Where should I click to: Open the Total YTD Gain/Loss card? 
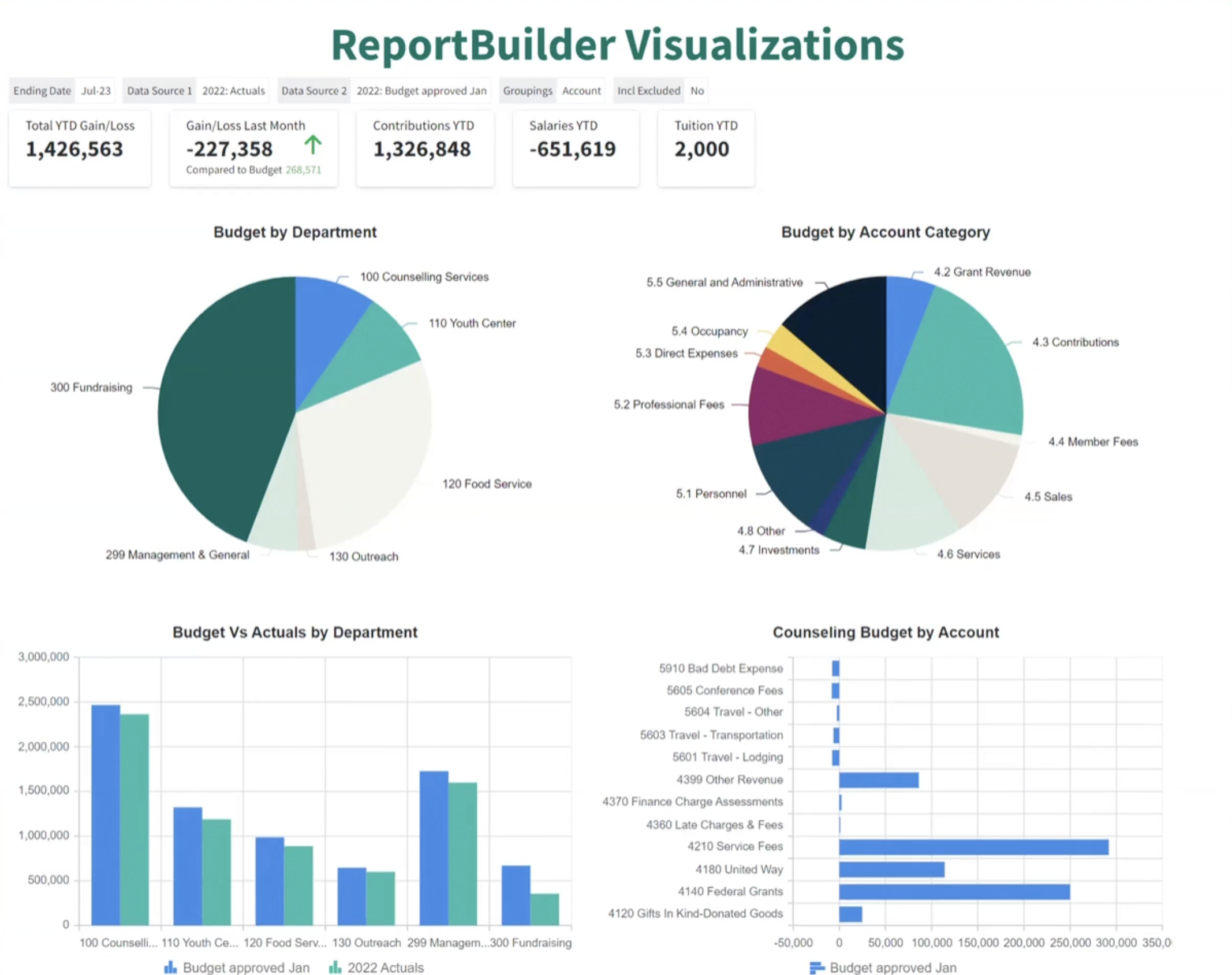click(x=80, y=148)
